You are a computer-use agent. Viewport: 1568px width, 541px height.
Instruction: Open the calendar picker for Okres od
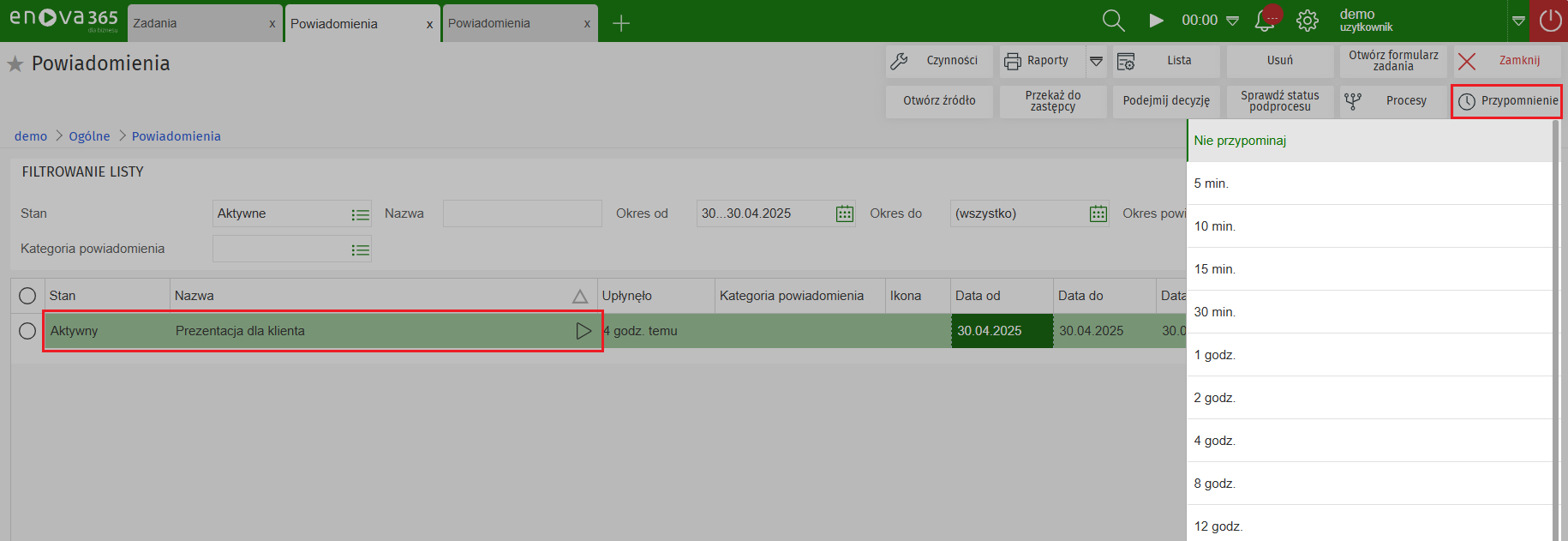[x=844, y=213]
